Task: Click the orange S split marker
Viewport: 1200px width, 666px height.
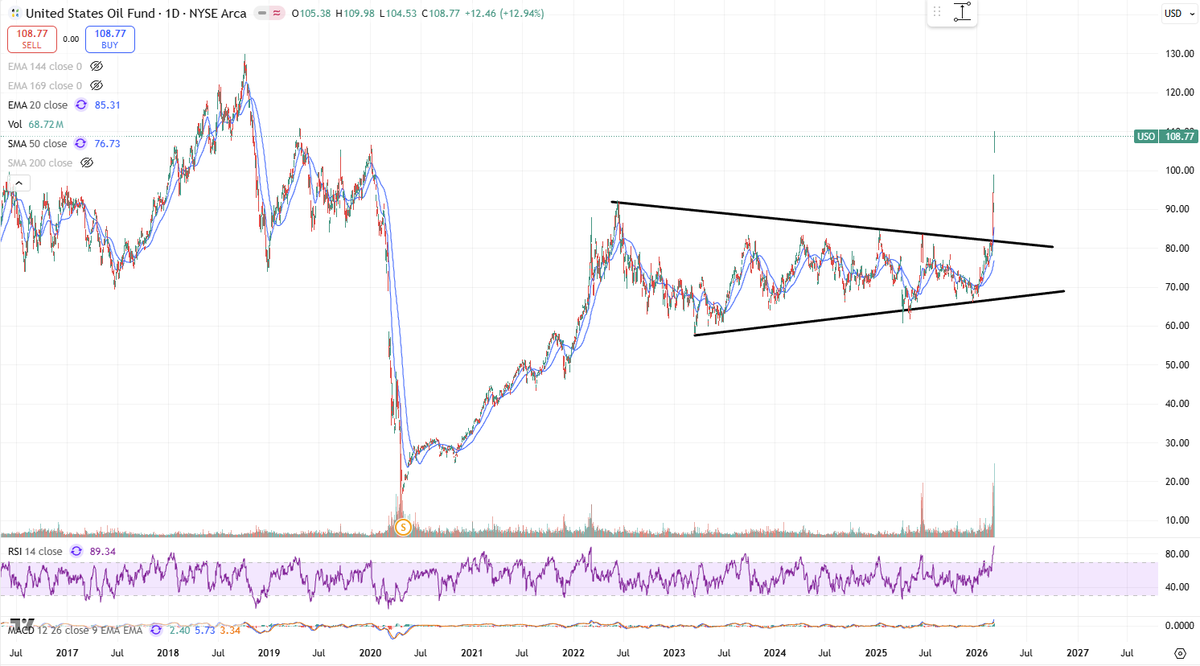Action: click(x=403, y=527)
